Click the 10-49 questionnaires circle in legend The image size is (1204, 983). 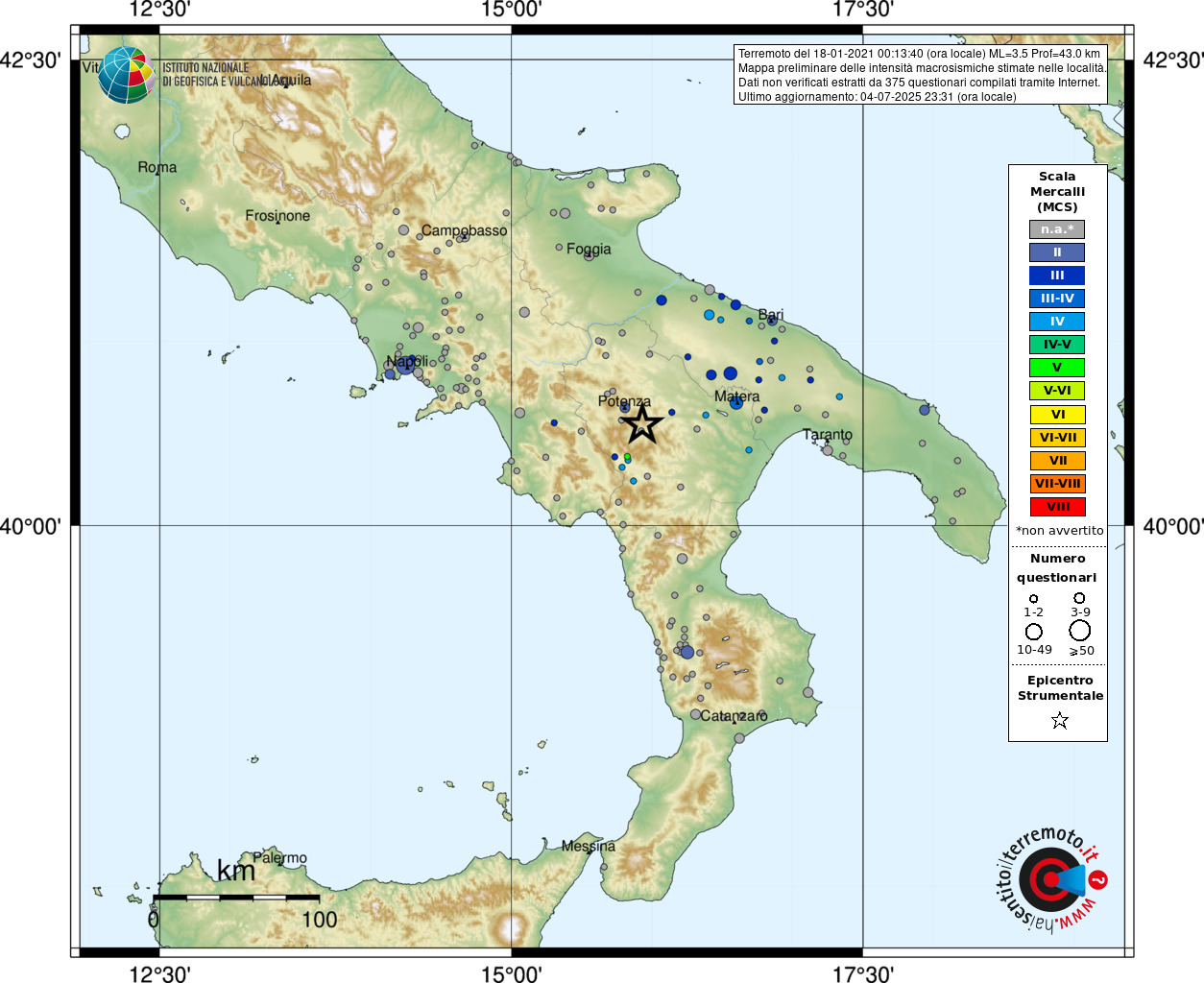pos(1034,632)
